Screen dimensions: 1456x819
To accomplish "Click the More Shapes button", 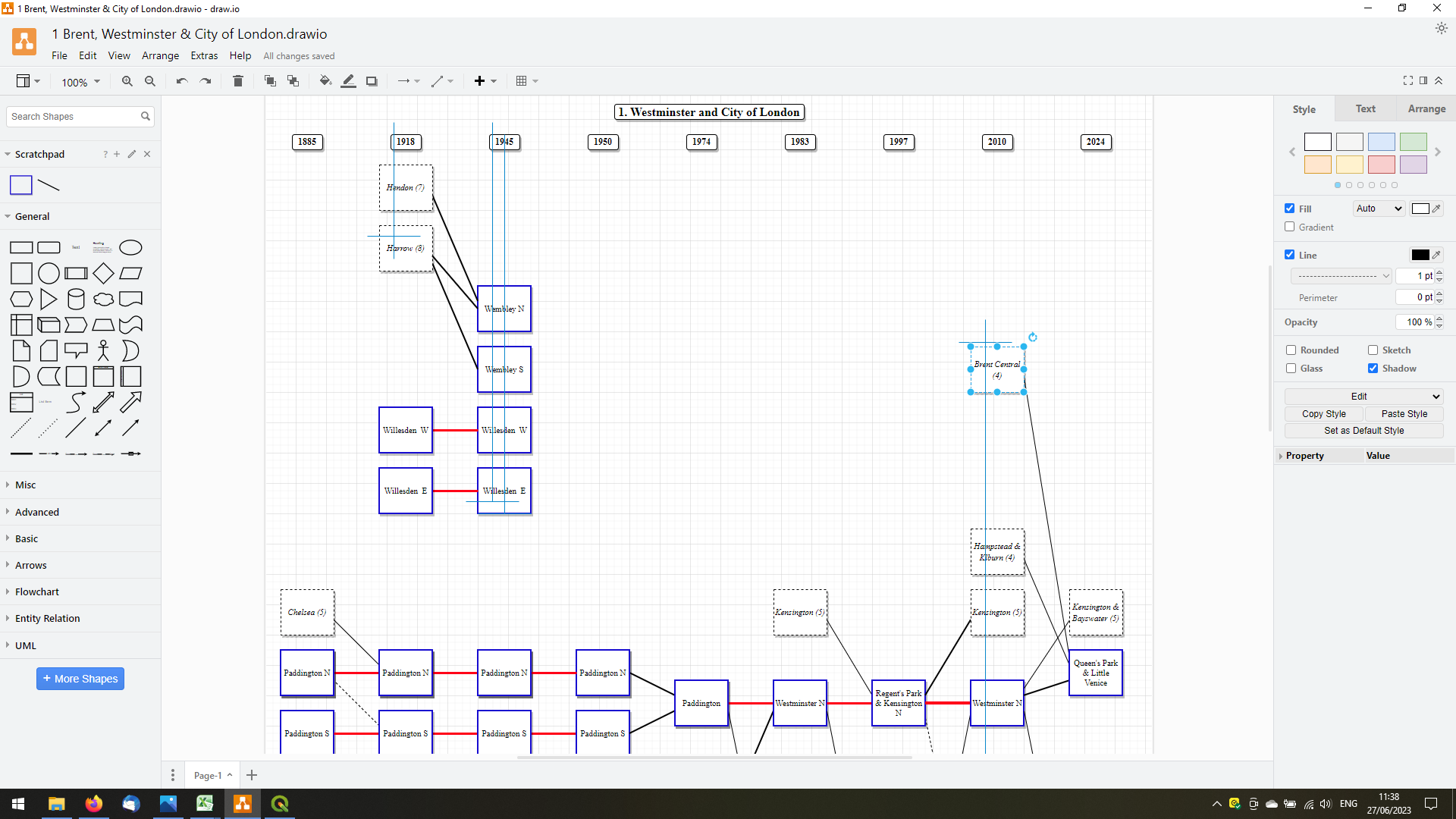I will 80,678.
